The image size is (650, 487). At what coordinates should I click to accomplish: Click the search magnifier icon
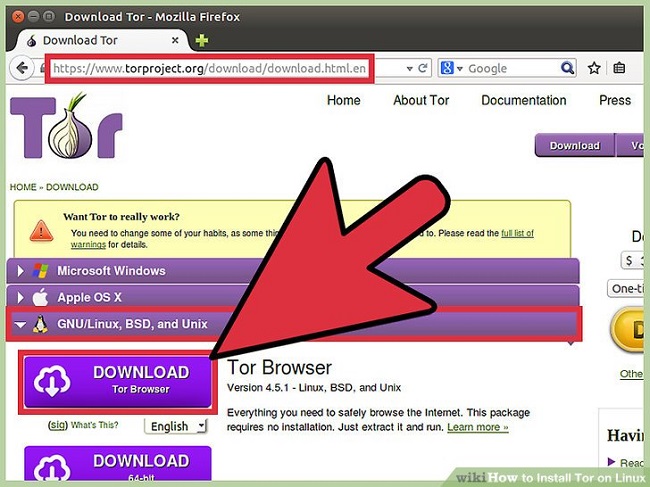point(567,68)
